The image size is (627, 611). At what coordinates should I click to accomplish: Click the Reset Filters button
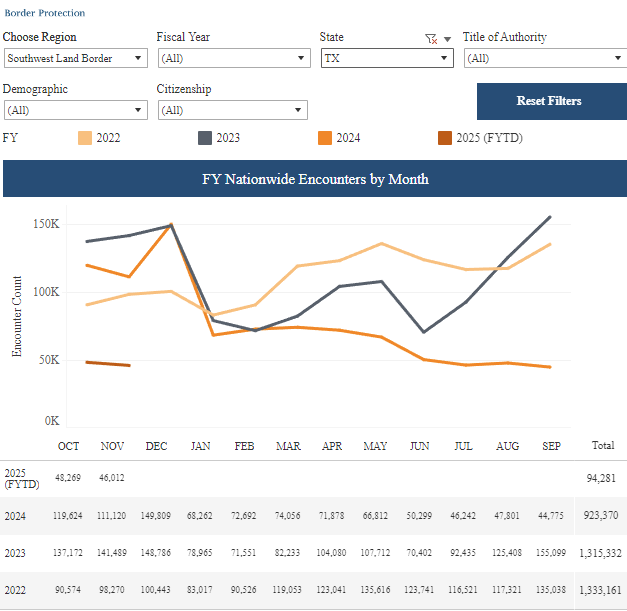pos(552,101)
